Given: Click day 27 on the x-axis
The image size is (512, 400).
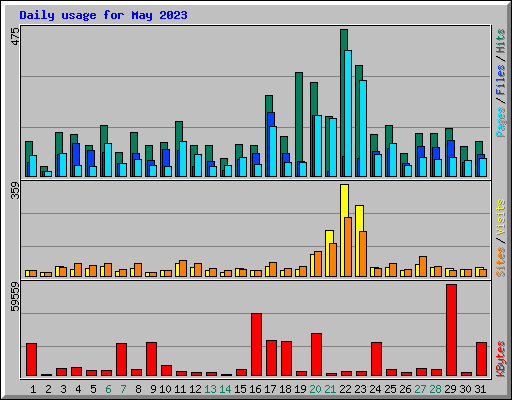Looking at the screenshot, I should pyautogui.click(x=420, y=389).
